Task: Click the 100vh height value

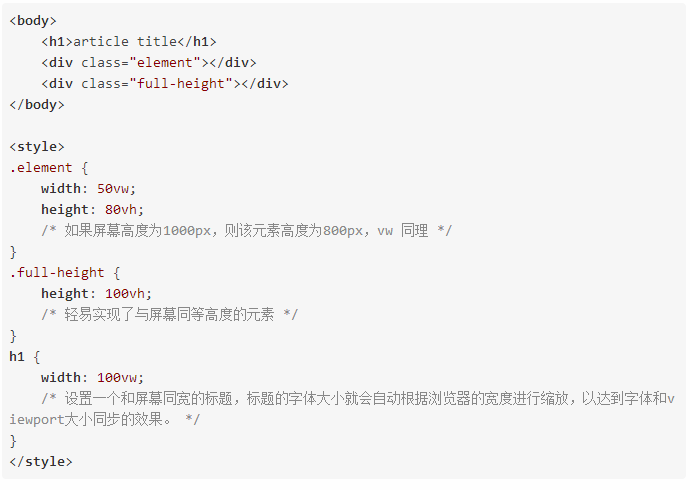Action: (x=125, y=293)
